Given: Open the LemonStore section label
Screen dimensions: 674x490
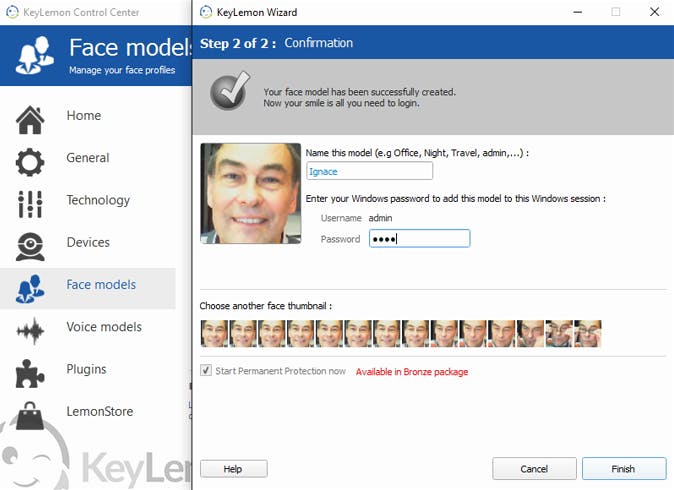Looking at the screenshot, I should (x=100, y=411).
